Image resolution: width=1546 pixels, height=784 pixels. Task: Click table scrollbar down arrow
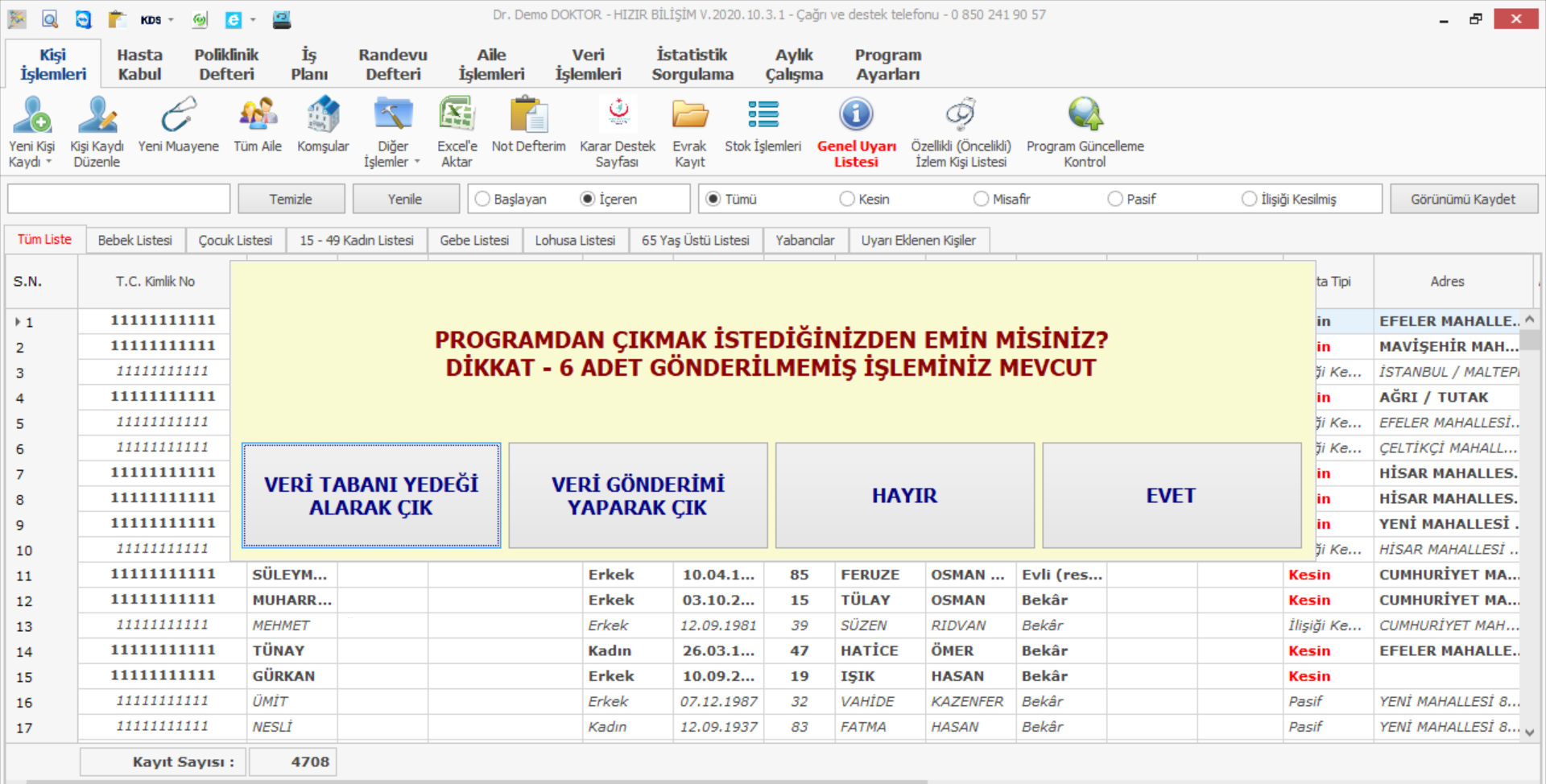tap(1530, 732)
